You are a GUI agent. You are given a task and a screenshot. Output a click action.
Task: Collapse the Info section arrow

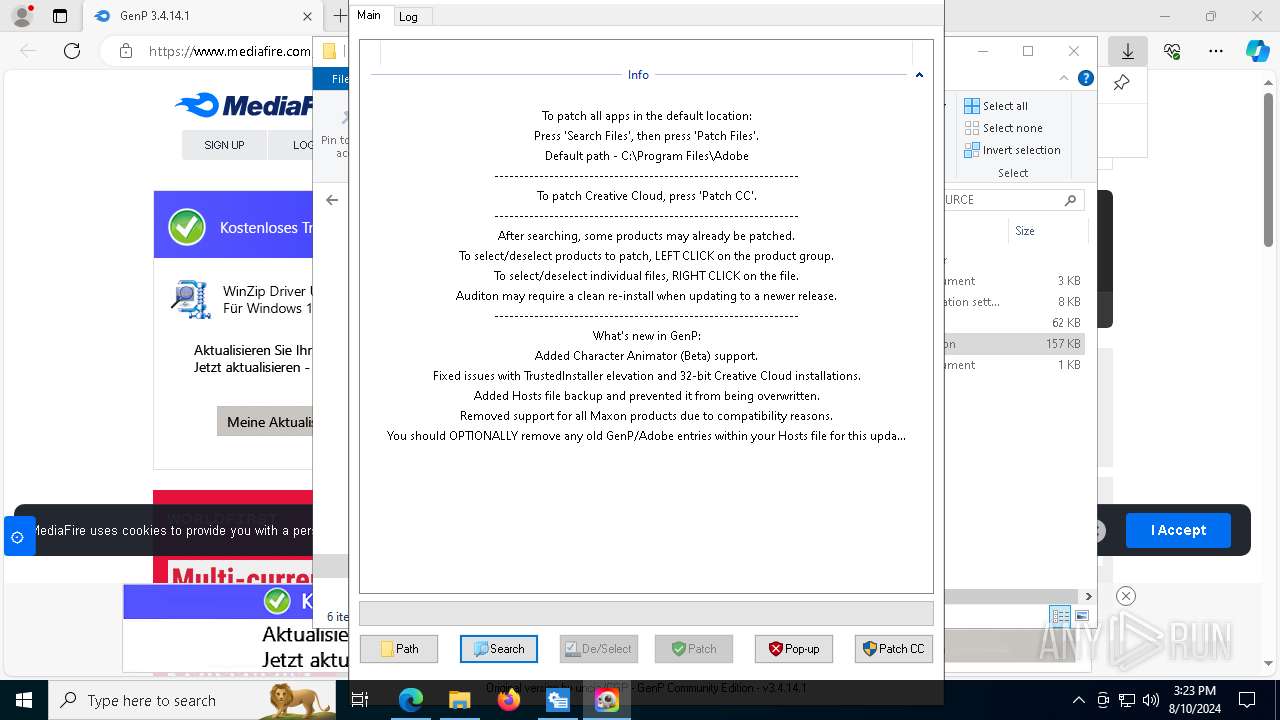click(919, 75)
